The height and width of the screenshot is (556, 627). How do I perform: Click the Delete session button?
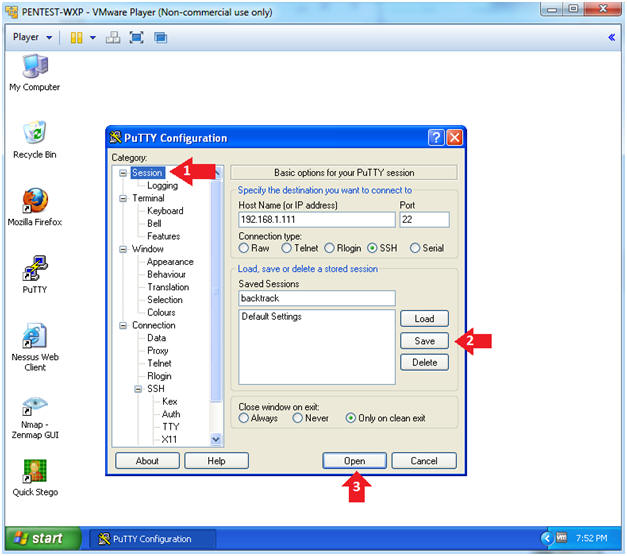pyautogui.click(x=424, y=363)
